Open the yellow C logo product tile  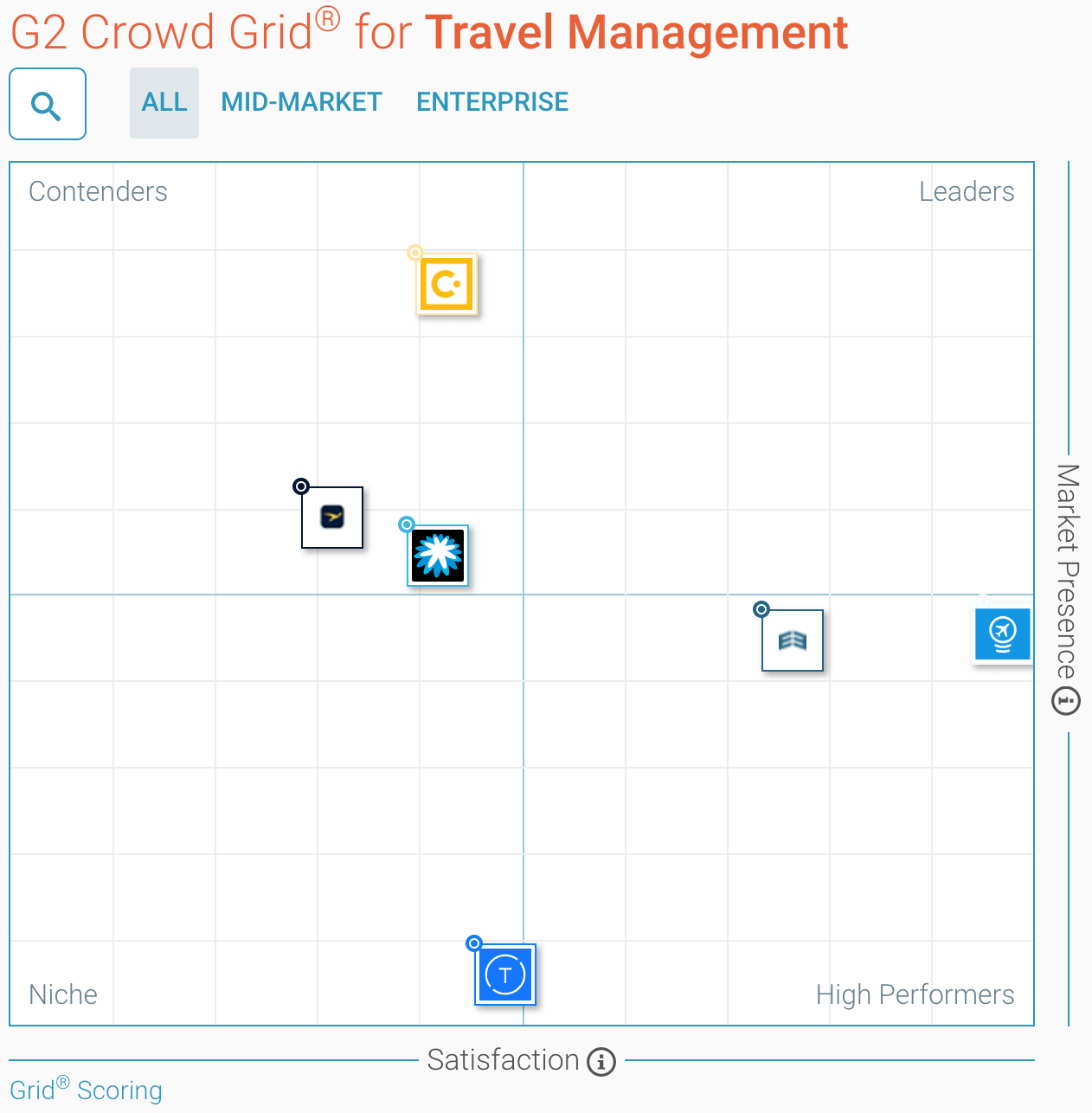(446, 284)
